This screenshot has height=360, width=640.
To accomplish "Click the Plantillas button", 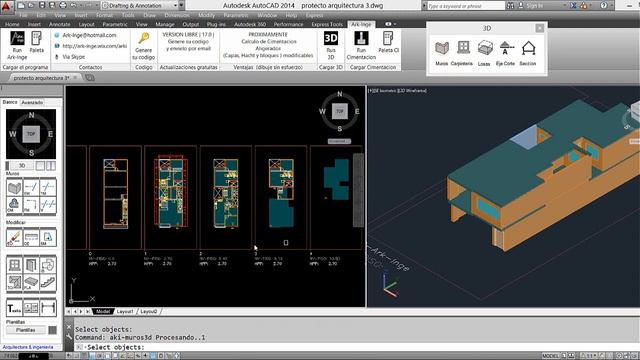I will [26, 330].
